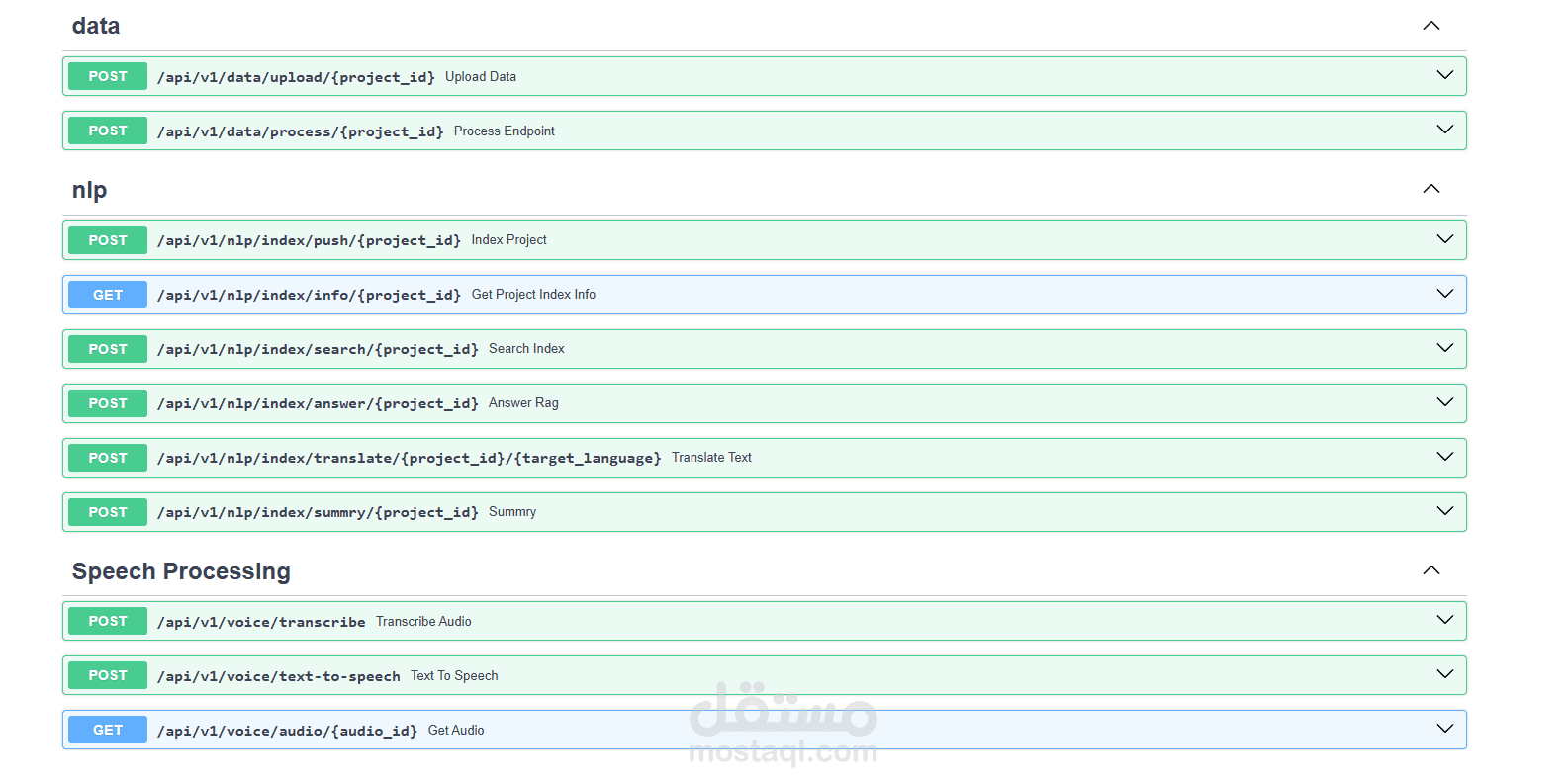
Task: Click POST badge for data upload endpoint
Action: [108, 76]
